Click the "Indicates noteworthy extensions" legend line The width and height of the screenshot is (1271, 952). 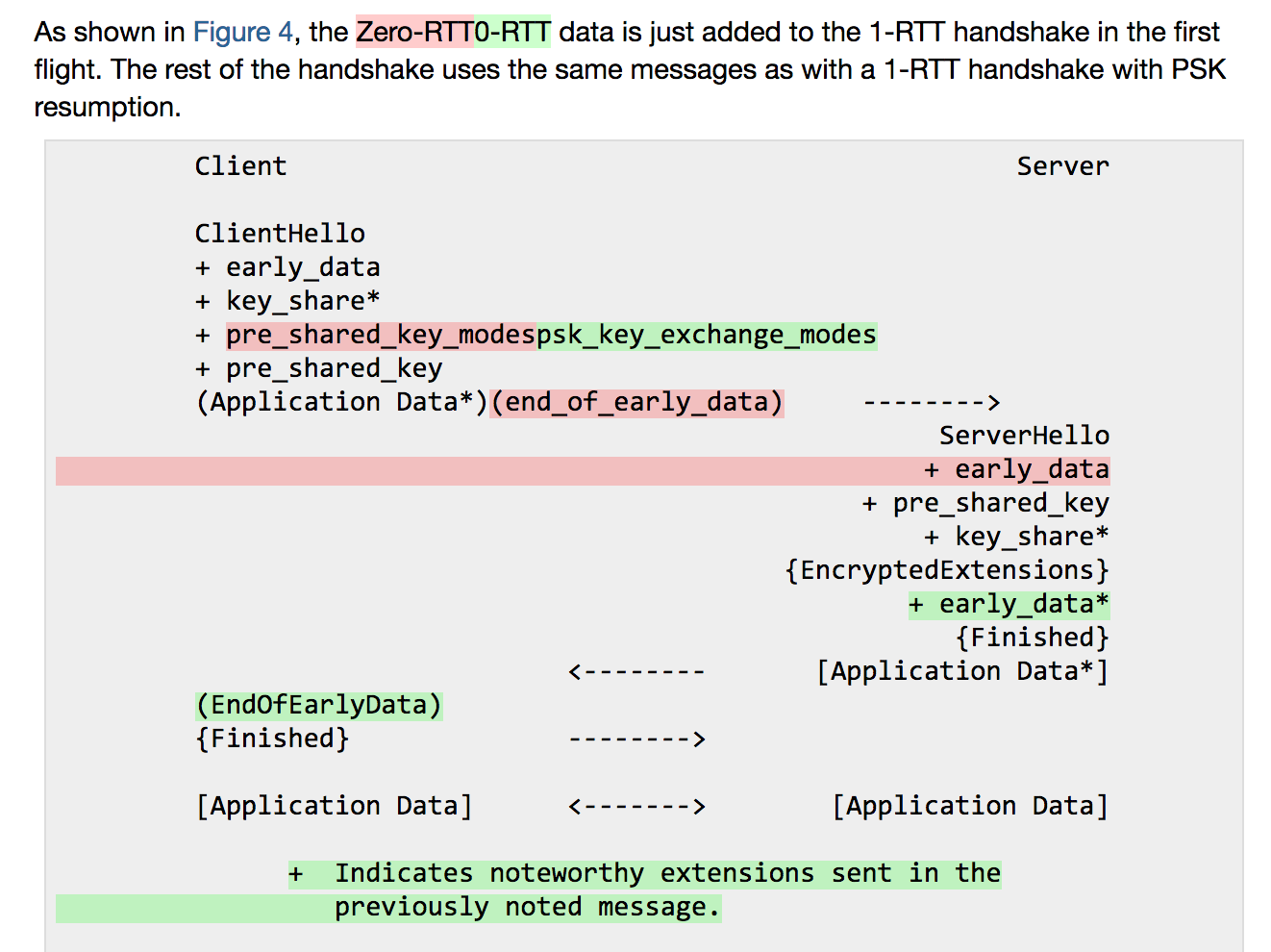pos(644,873)
